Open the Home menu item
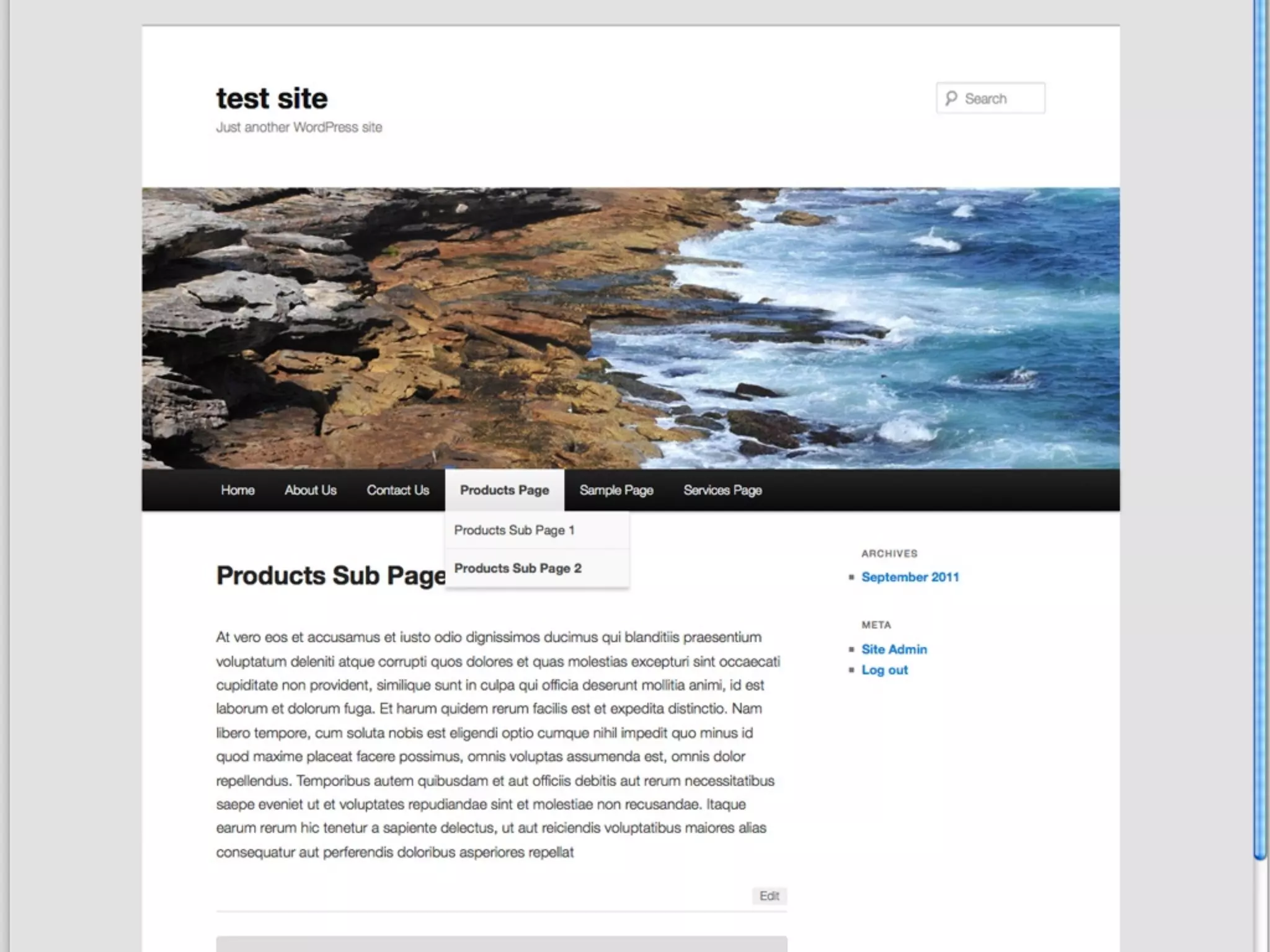Screen dimensions: 1270x952 pos(238,490)
